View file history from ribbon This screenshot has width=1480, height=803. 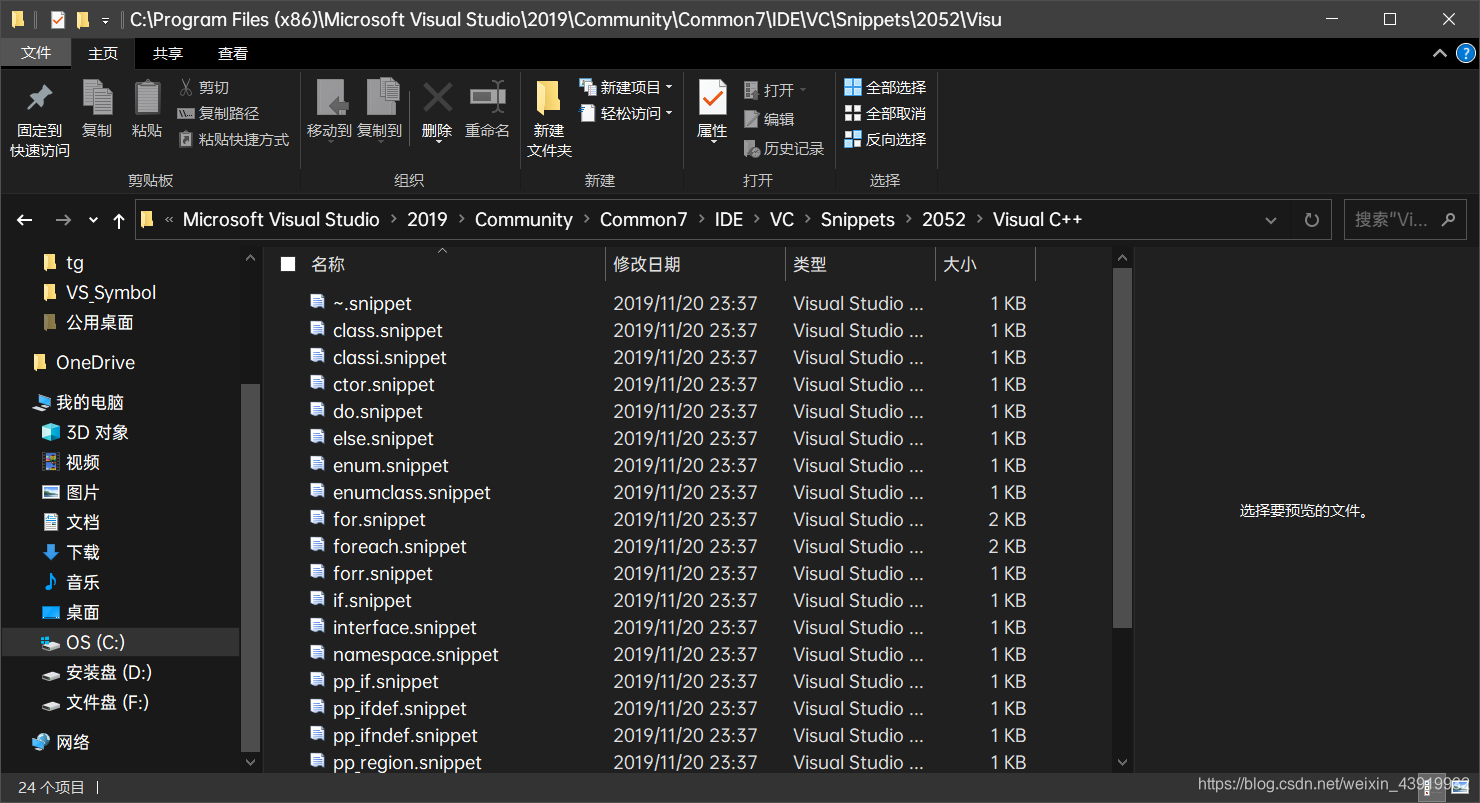784,149
